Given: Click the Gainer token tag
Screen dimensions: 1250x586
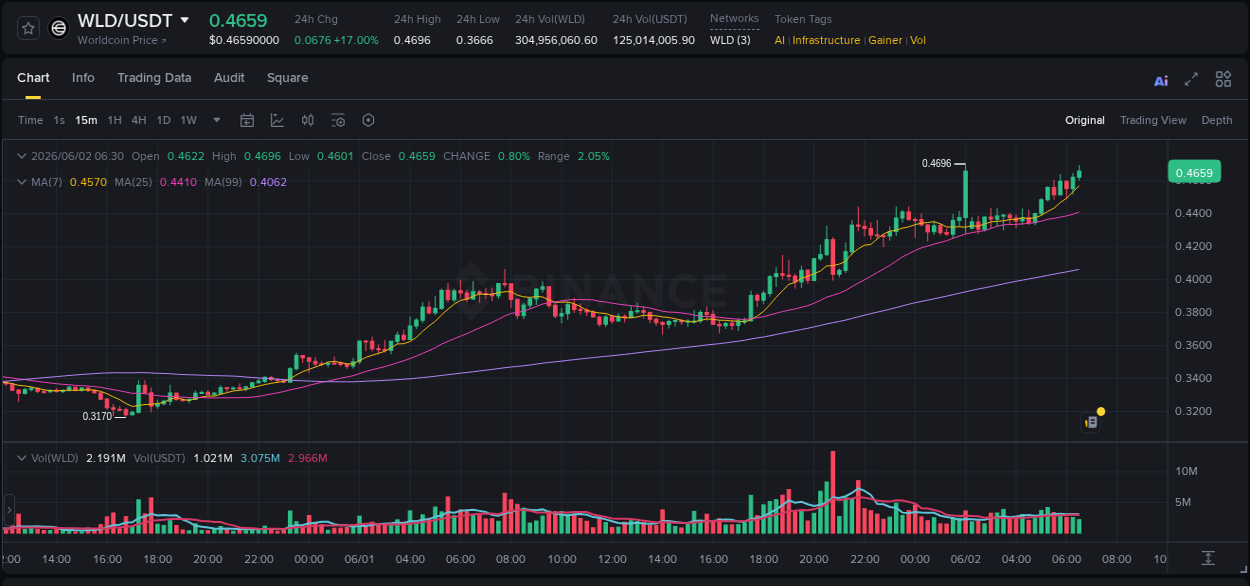Looking at the screenshot, I should pos(885,40).
